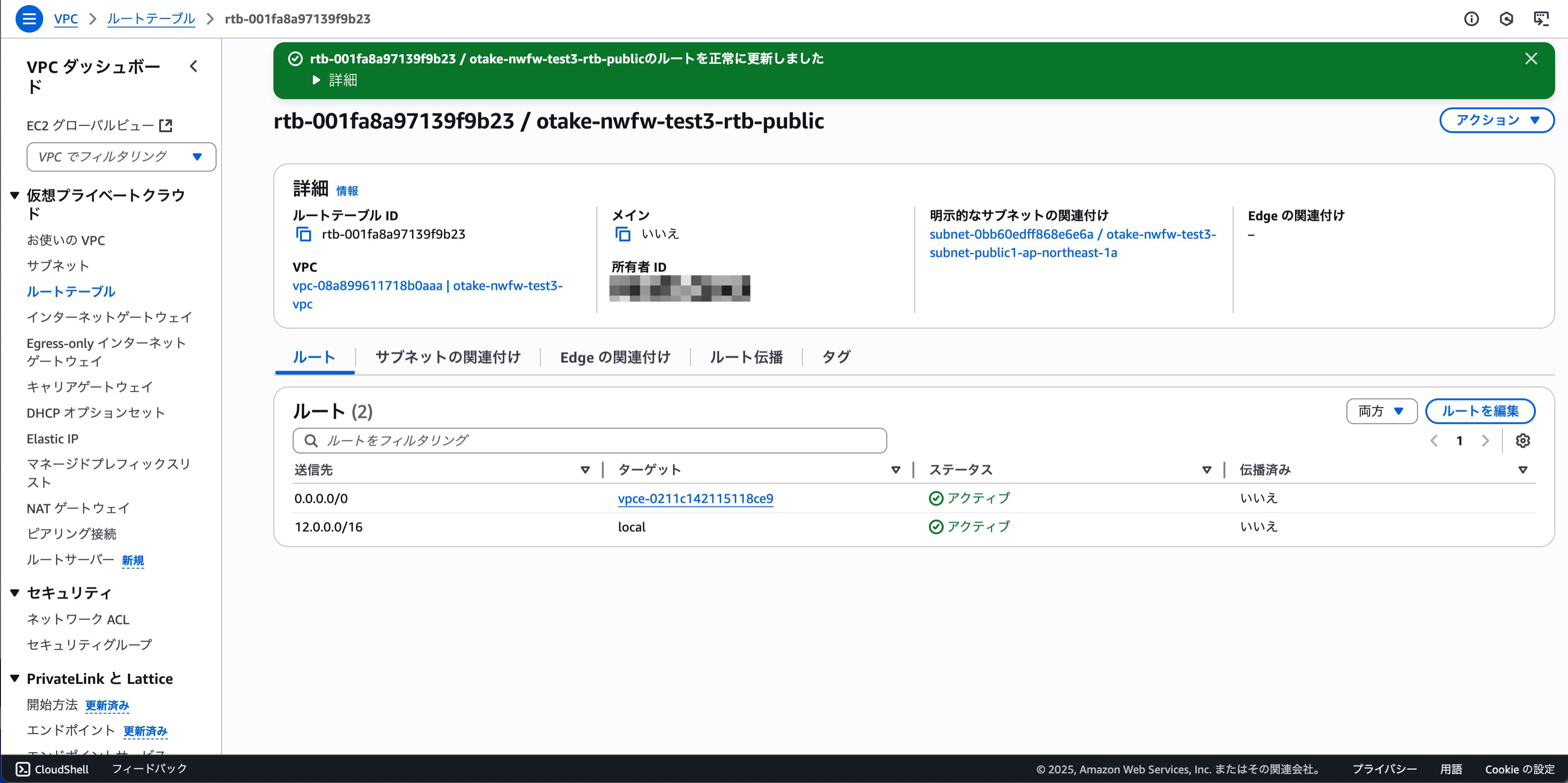The height and width of the screenshot is (783, 1568).
Task: Open table preferences gear icon
Action: 1522,440
